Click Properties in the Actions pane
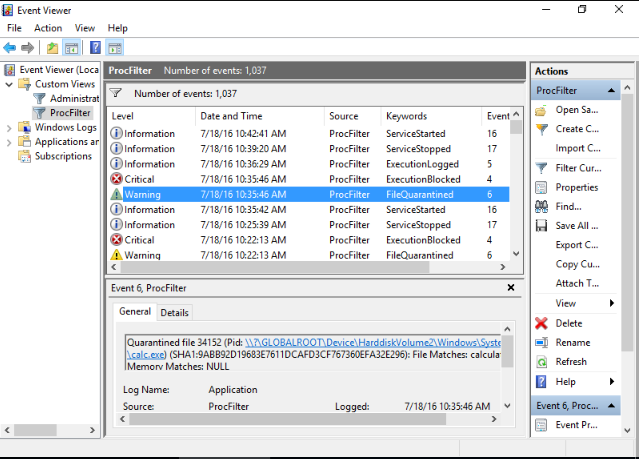 tap(576, 187)
